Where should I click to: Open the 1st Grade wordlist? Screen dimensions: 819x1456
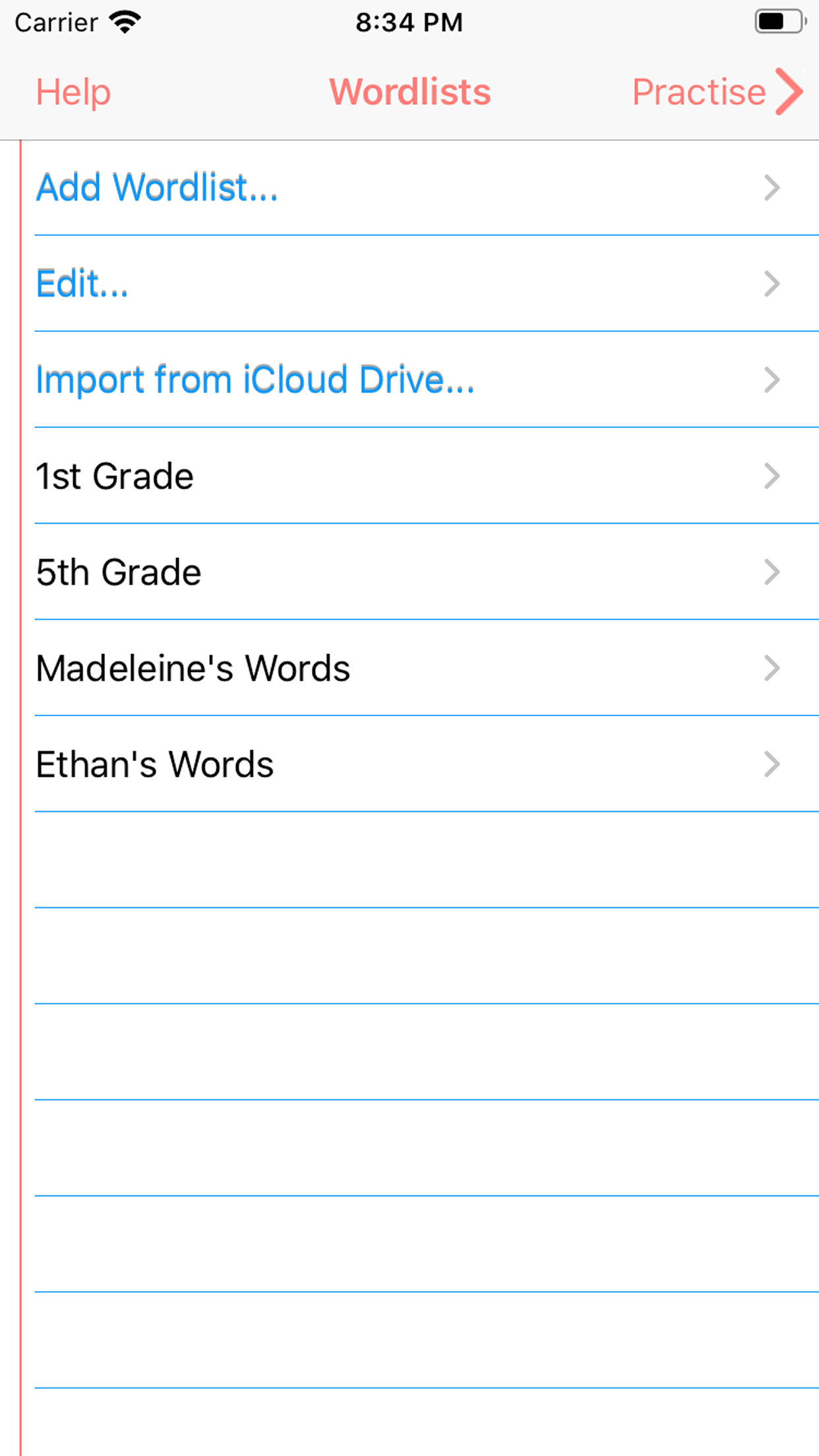tap(427, 476)
